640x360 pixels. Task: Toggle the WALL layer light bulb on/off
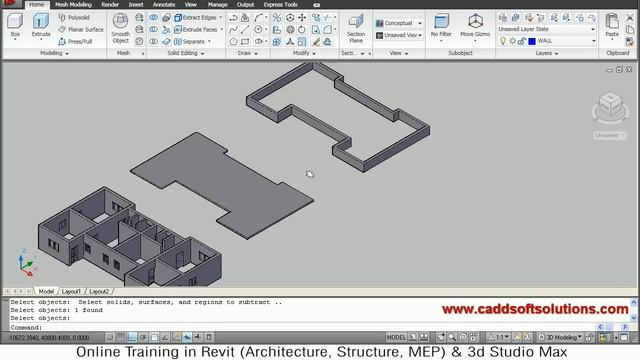click(x=503, y=41)
